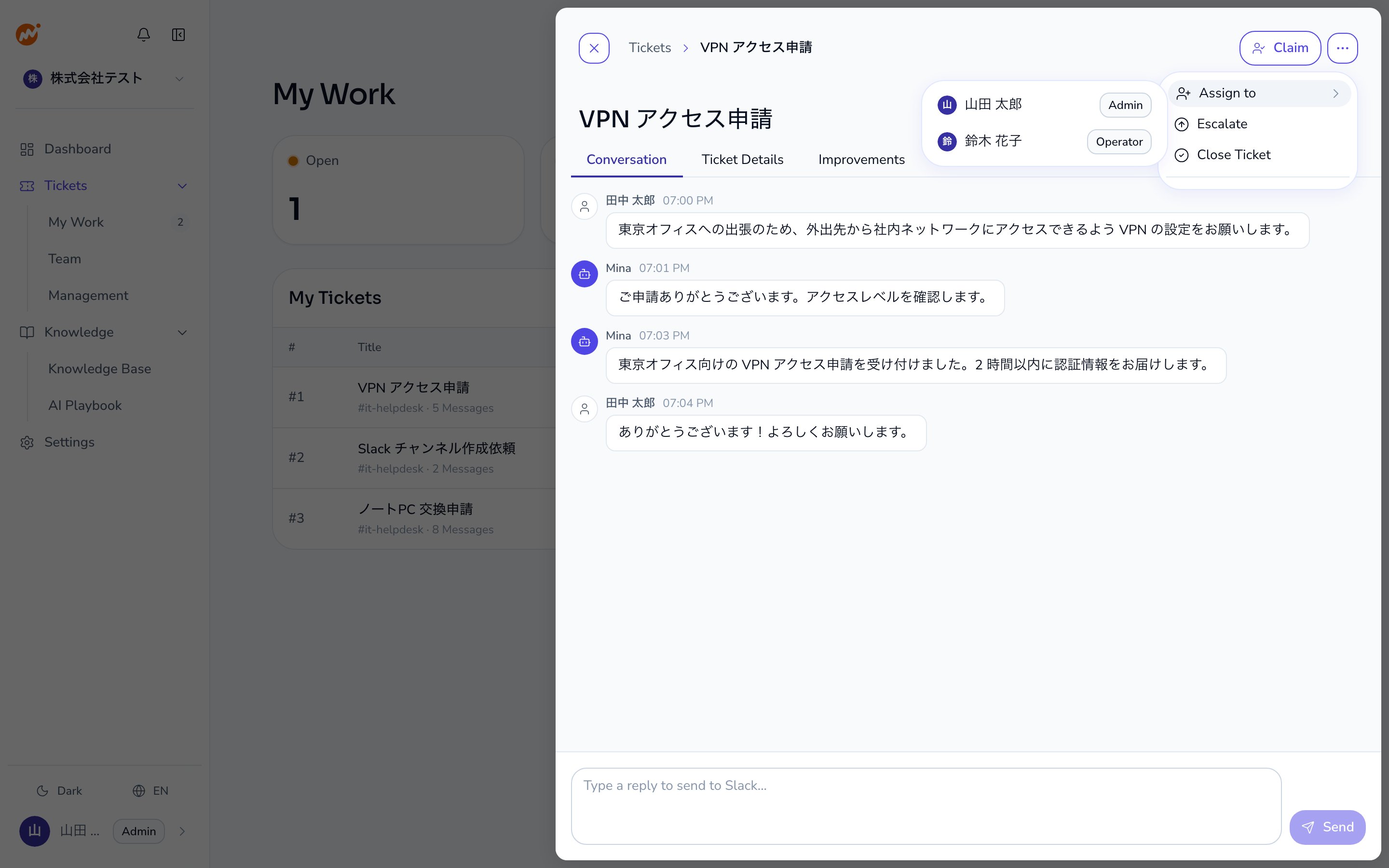Click 田中 太郎 avatar at 07:00 PM
This screenshot has width=1389, height=868.
[585, 207]
